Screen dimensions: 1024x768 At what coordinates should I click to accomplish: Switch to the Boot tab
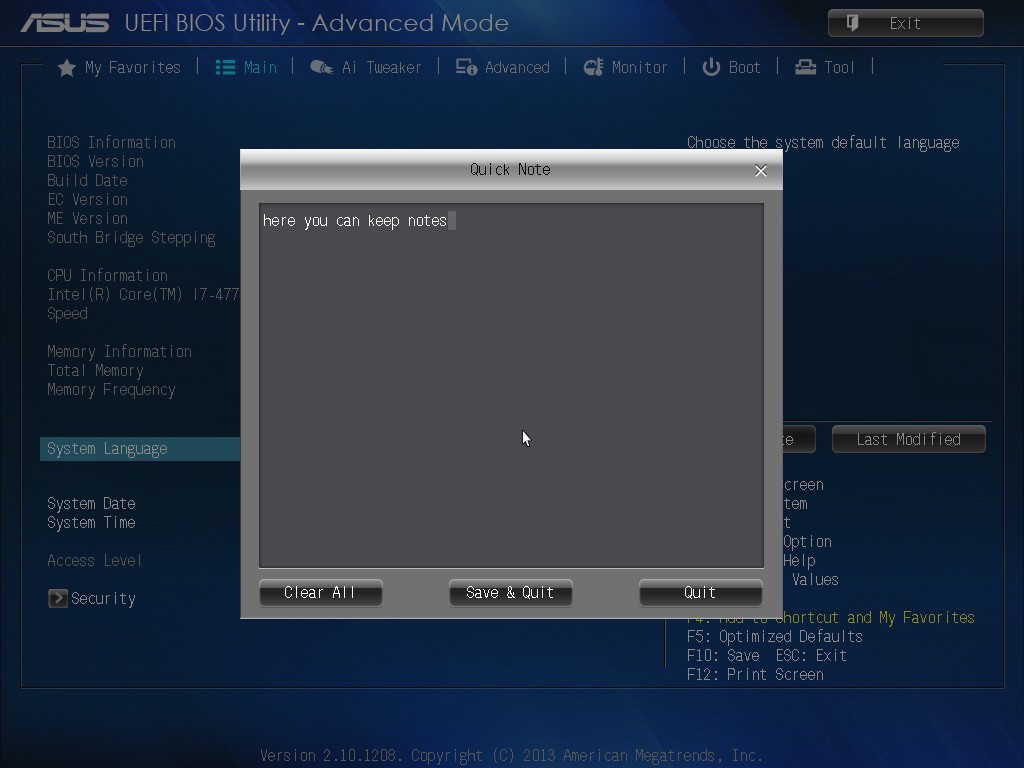[731, 67]
